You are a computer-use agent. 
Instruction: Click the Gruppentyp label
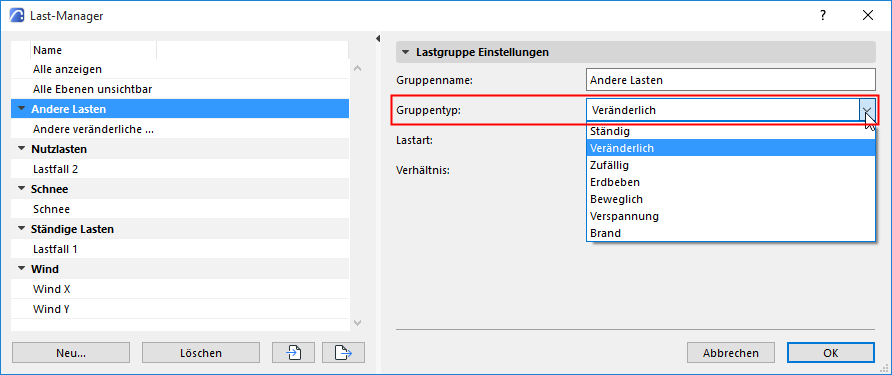pyautogui.click(x=428, y=110)
